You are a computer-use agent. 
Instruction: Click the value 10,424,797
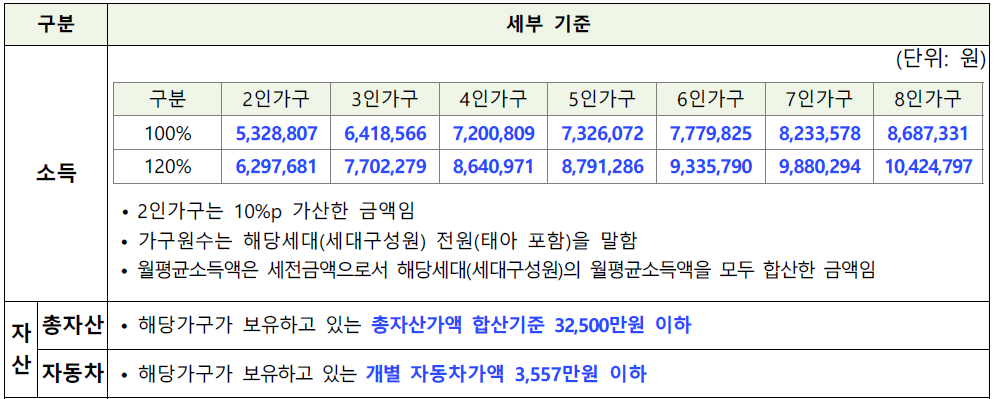[928, 167]
